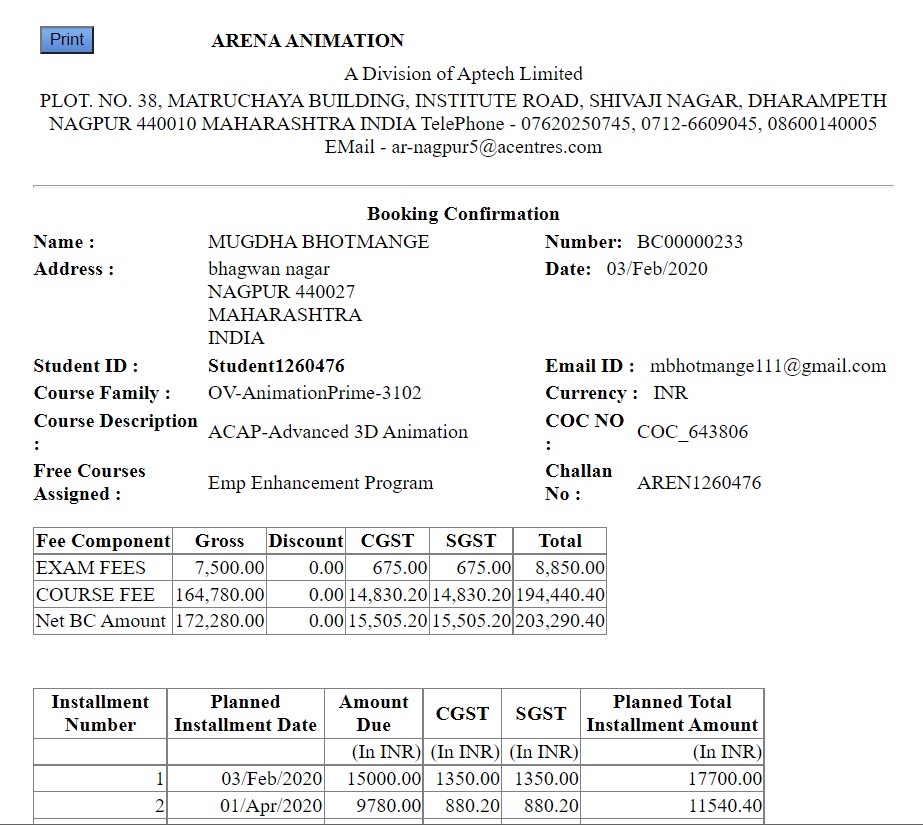Click course fee total 194,440.40
This screenshot has width=923, height=825.
click(x=560, y=594)
